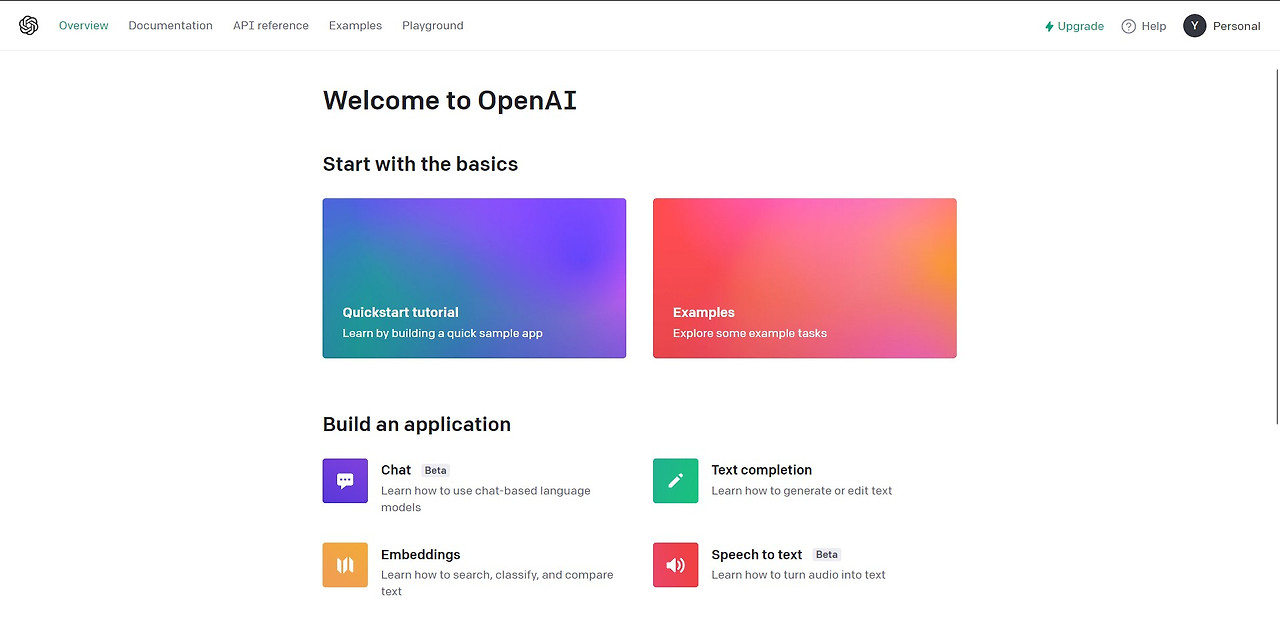
Task: Open the Chat speech-bubble icon
Action: coord(345,481)
